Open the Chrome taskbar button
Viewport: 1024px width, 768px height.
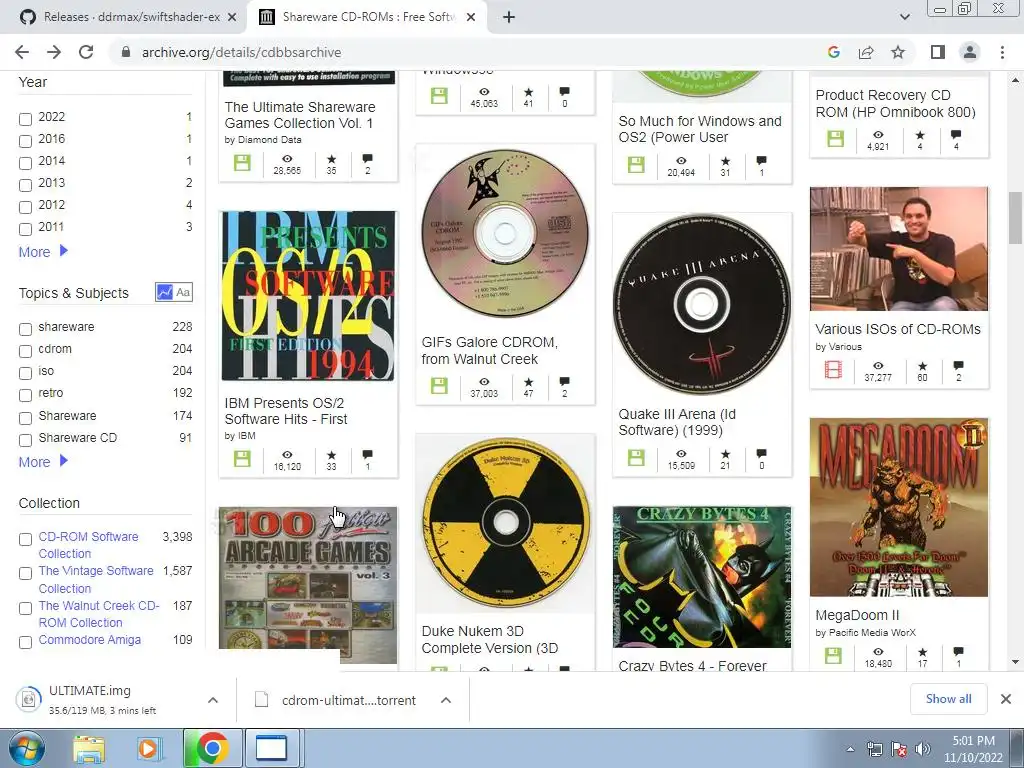(212, 748)
